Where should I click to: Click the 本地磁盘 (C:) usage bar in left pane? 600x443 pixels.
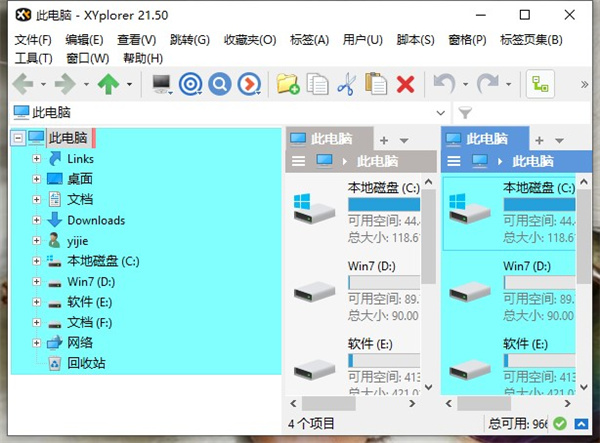pyautogui.click(x=384, y=205)
